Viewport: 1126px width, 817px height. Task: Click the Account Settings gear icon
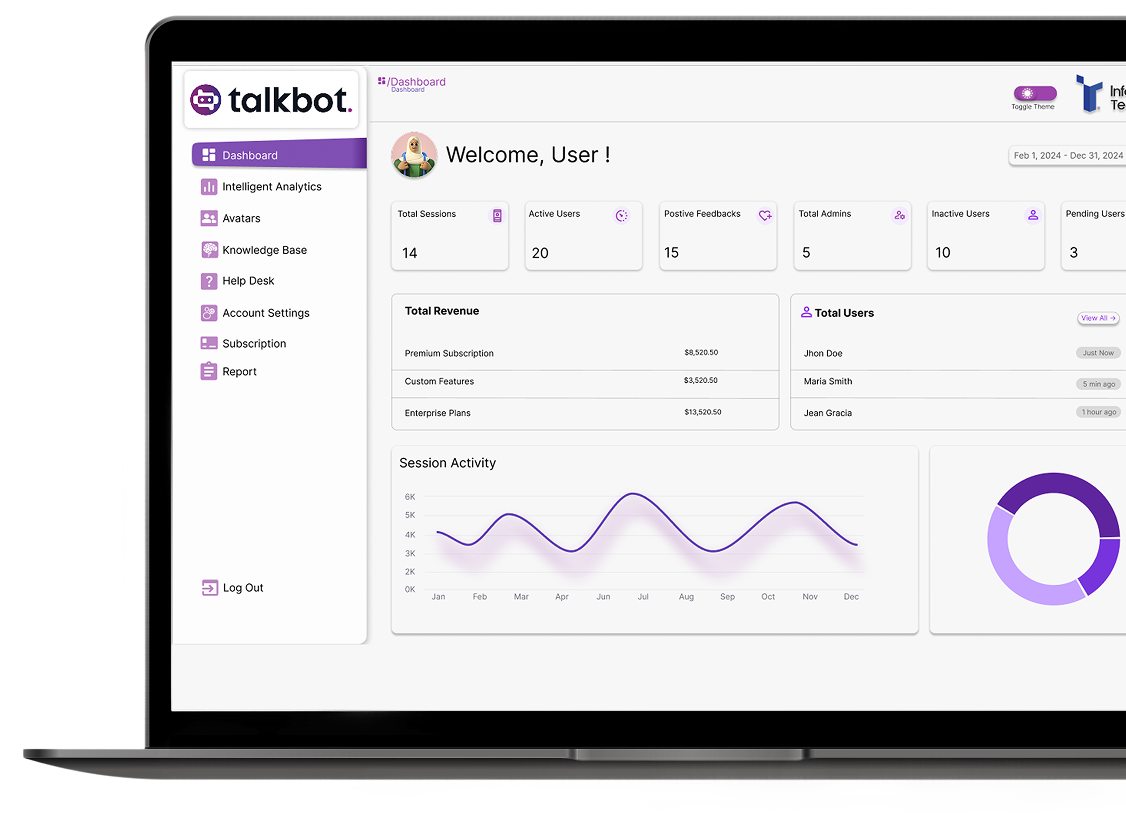pos(209,313)
